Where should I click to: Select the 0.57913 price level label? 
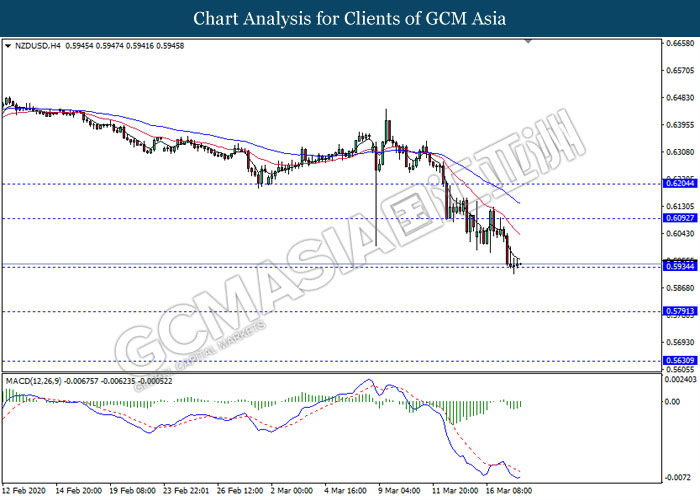[680, 311]
